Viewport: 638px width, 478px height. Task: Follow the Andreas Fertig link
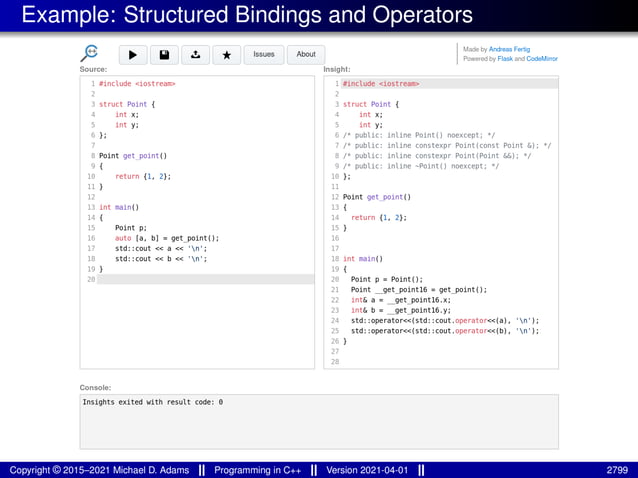point(509,49)
